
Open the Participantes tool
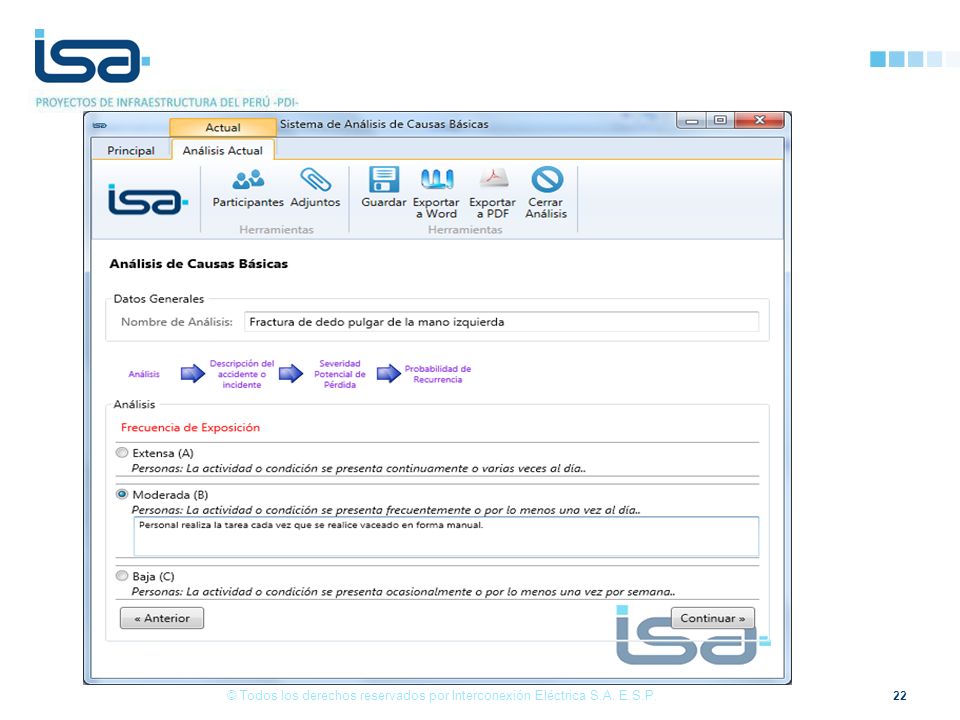pos(248,189)
